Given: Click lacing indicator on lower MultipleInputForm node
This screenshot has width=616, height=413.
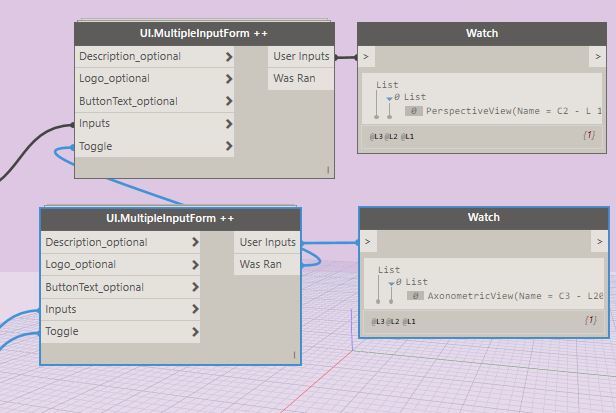Looking at the screenshot, I should [x=294, y=354].
